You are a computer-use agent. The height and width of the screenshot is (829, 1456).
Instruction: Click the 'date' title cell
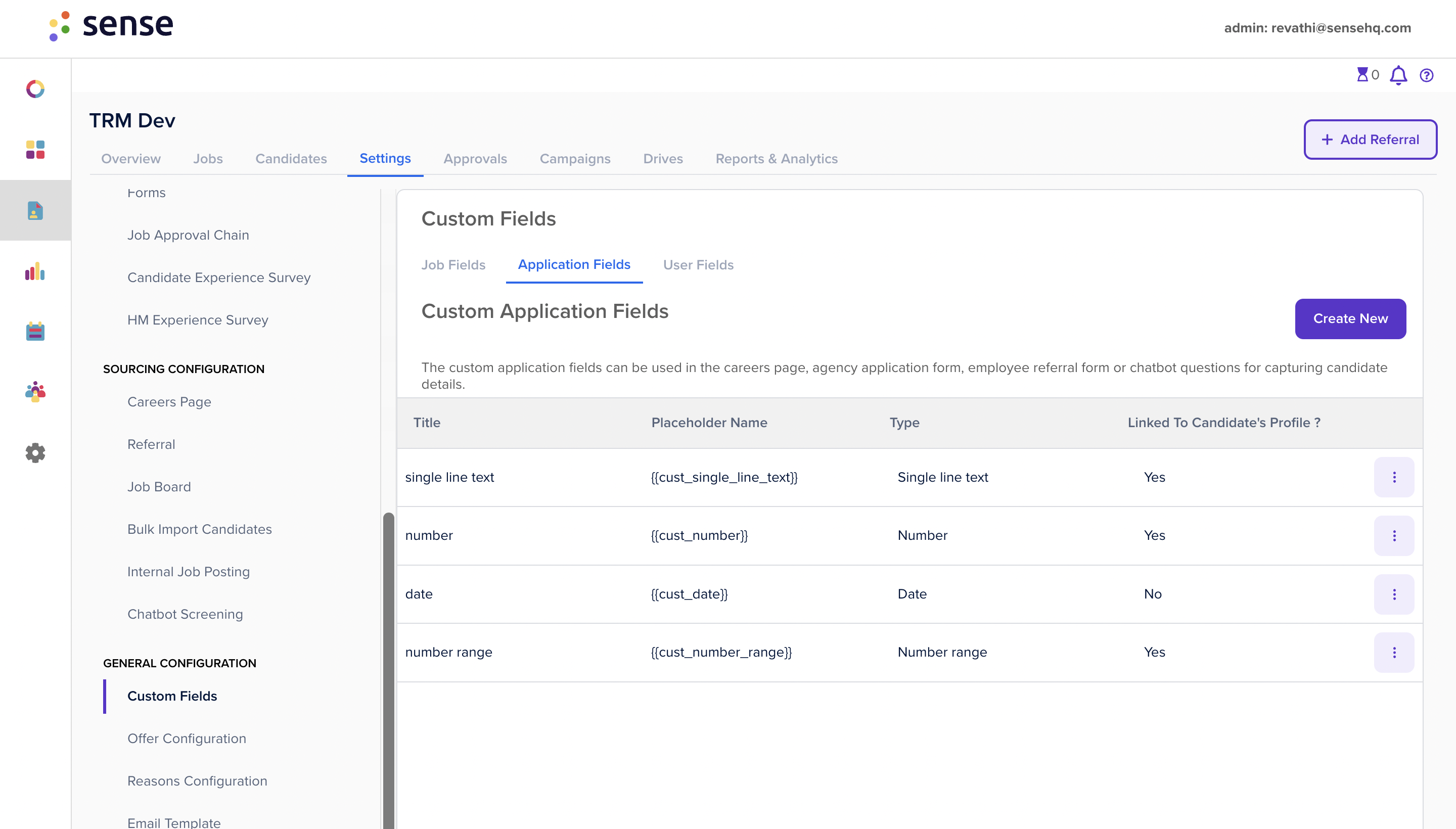pos(419,594)
